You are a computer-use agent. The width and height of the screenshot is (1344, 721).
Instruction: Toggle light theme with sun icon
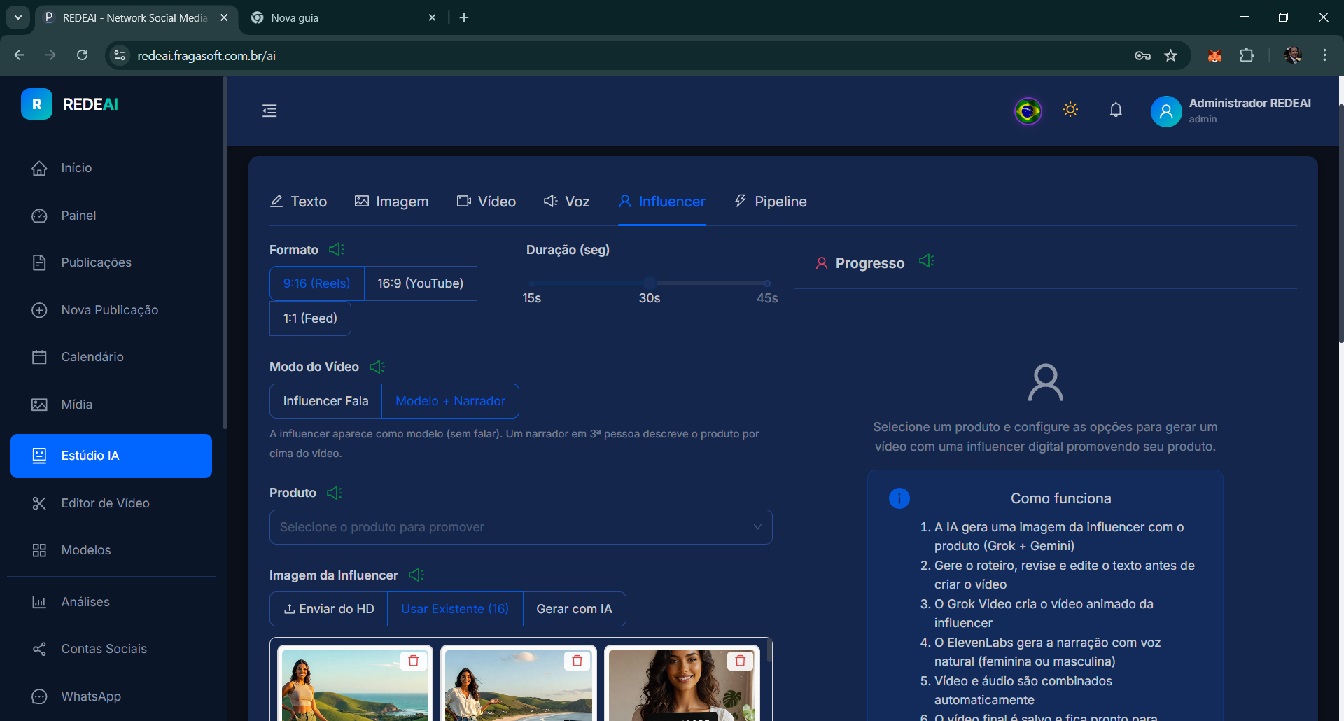1070,110
